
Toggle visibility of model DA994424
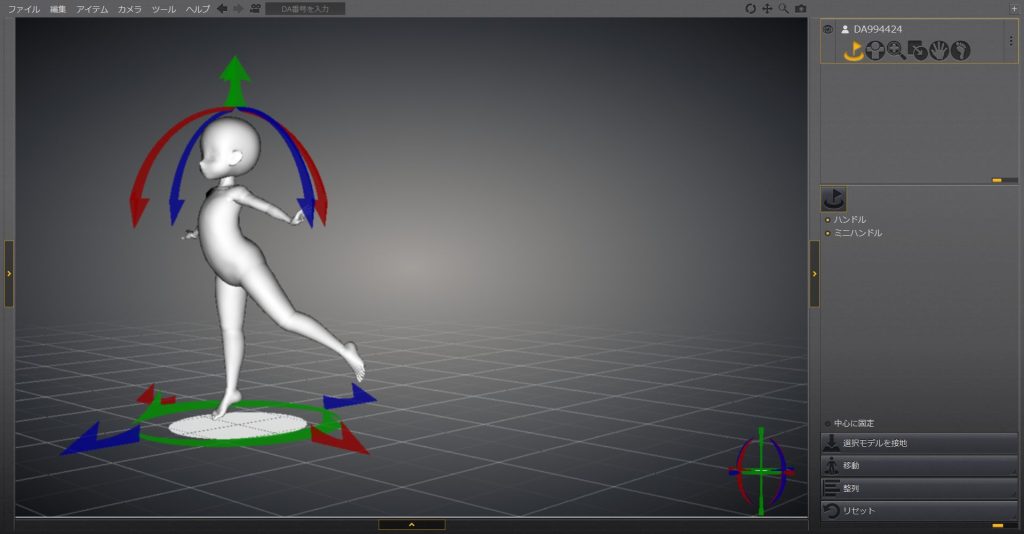coord(828,29)
